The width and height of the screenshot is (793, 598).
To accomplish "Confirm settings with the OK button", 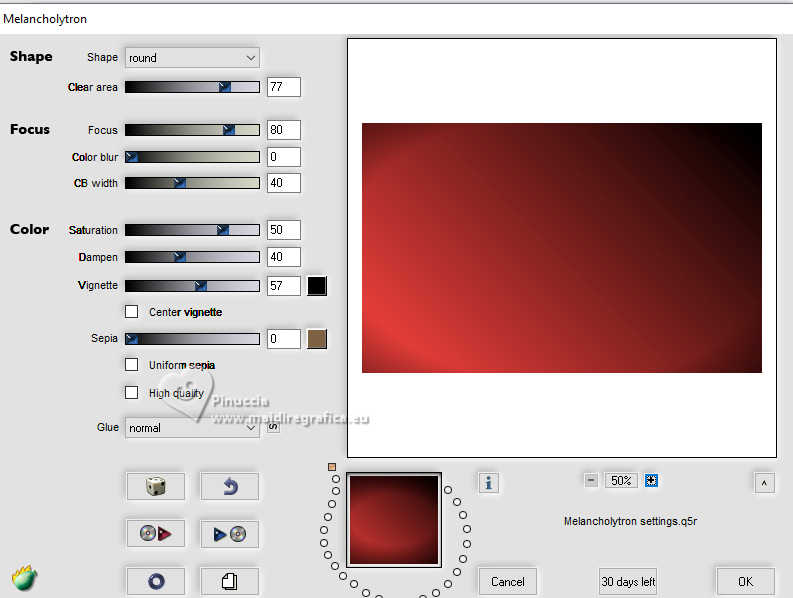I will pos(745,582).
